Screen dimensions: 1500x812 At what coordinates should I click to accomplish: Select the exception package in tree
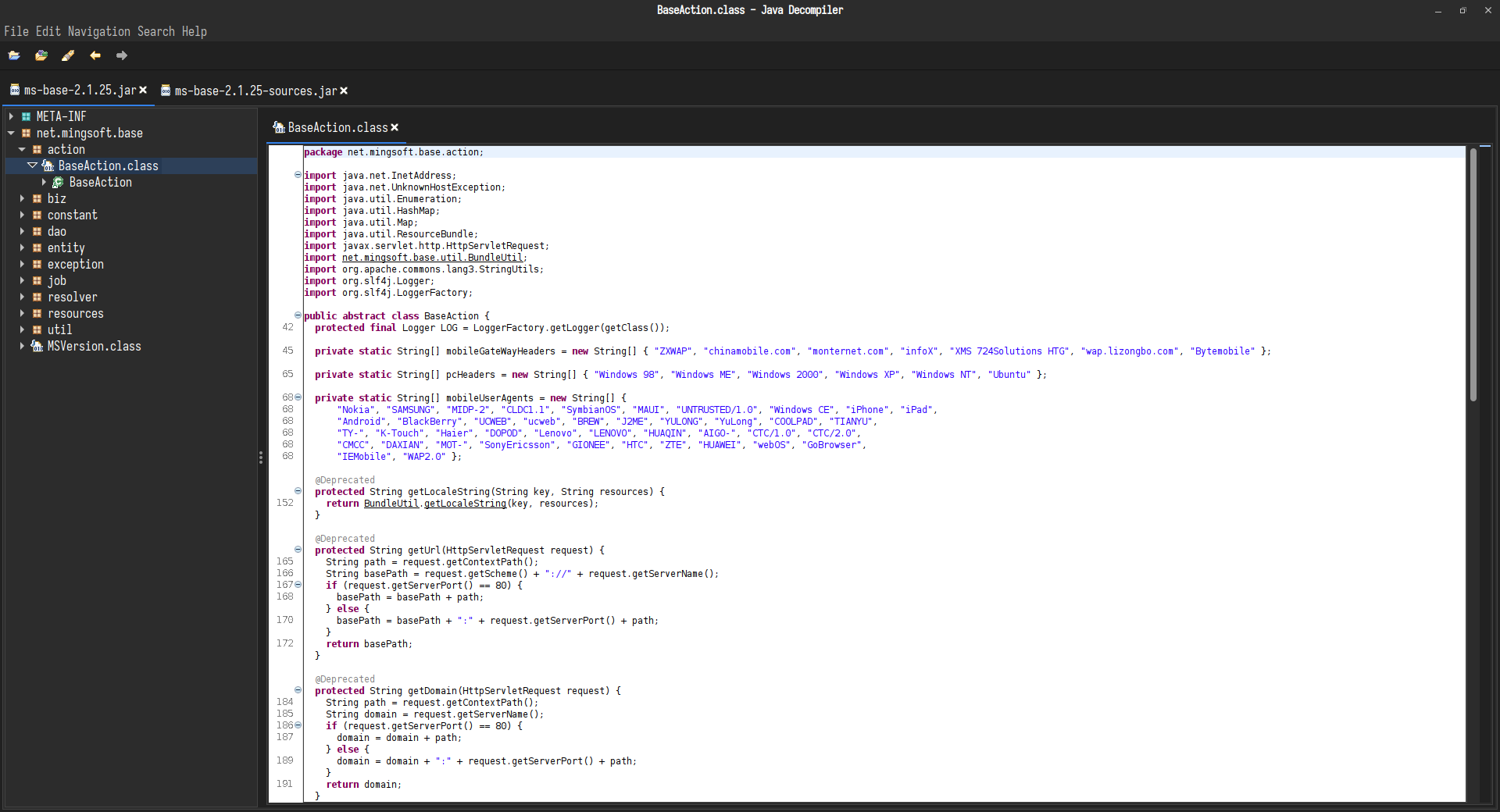pos(76,264)
